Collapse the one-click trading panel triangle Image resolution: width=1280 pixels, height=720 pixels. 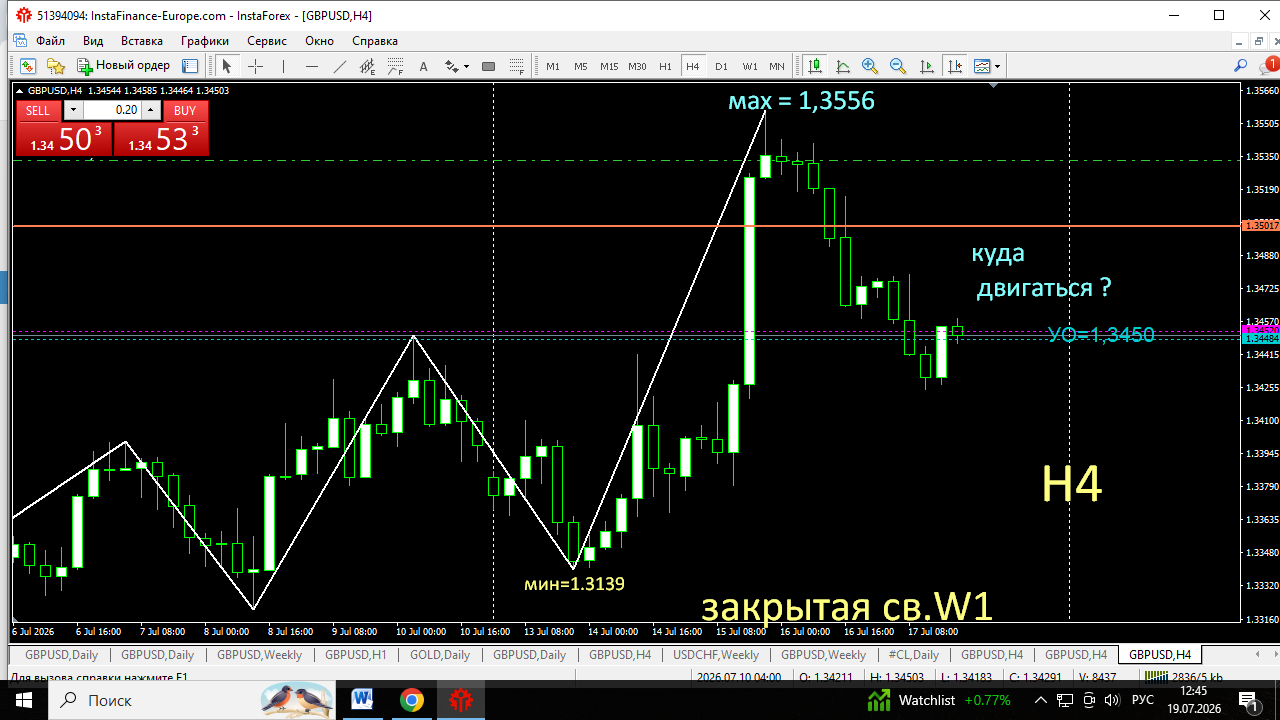tap(20, 90)
